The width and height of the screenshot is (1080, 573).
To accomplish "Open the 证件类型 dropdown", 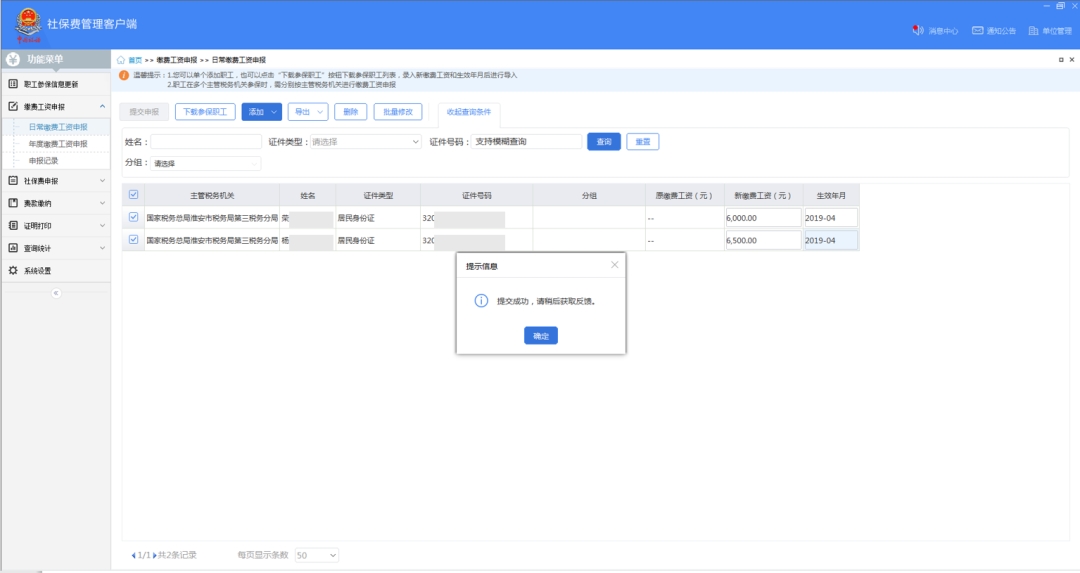I will [365, 142].
